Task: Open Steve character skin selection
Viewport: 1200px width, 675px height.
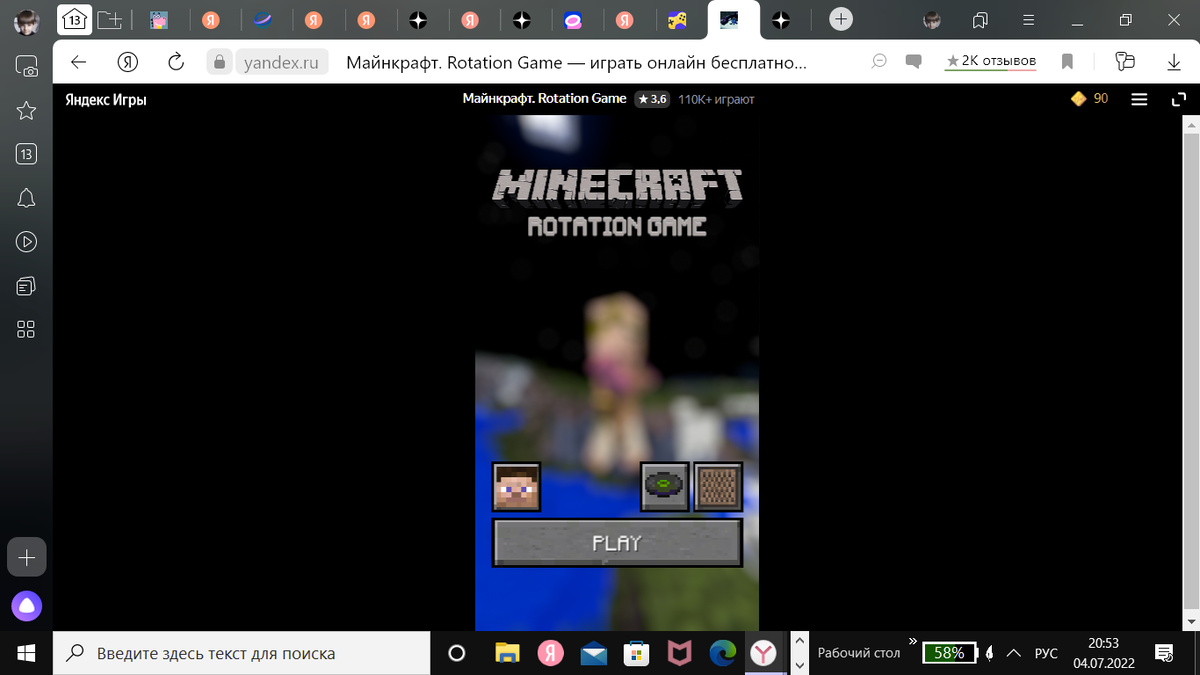Action: coord(516,487)
